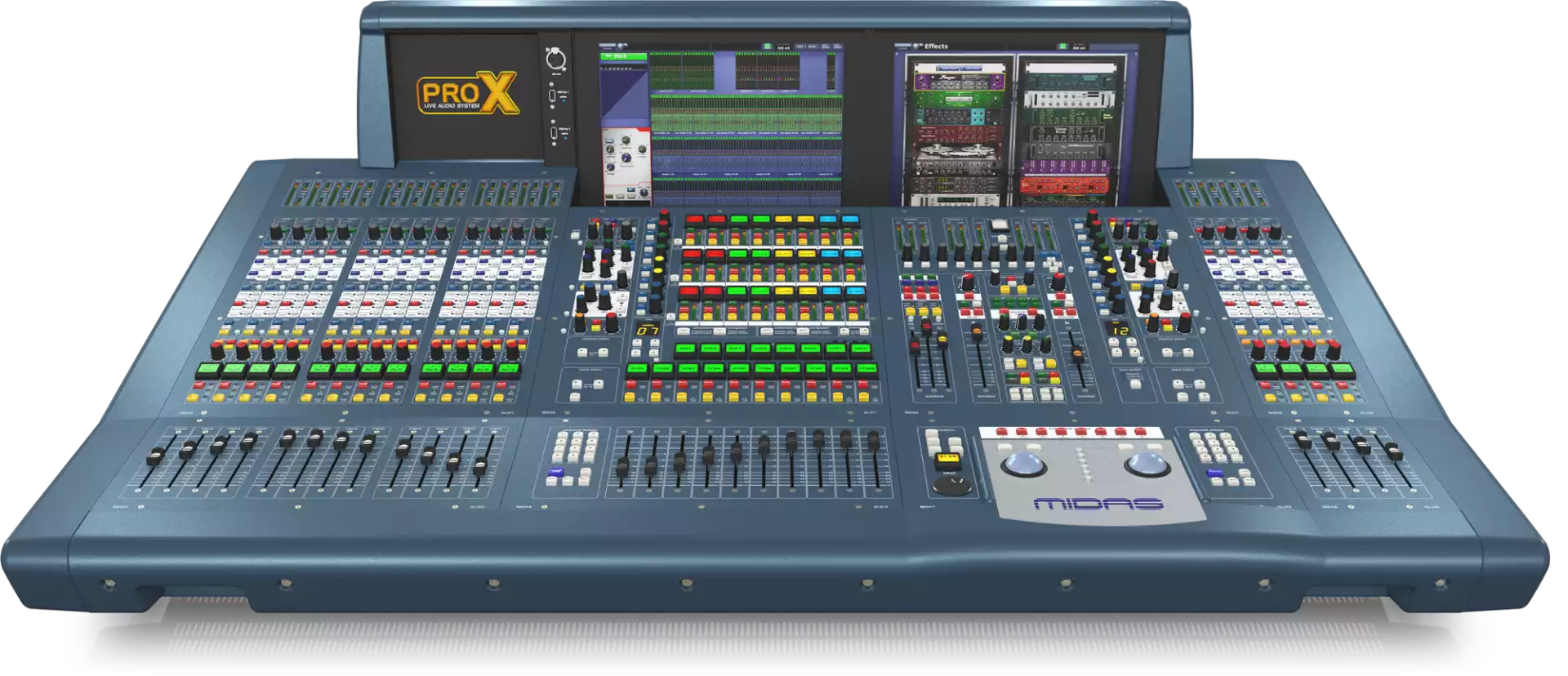
Task: Open the channel strip panel with knobs on left screen
Action: pos(626,166)
